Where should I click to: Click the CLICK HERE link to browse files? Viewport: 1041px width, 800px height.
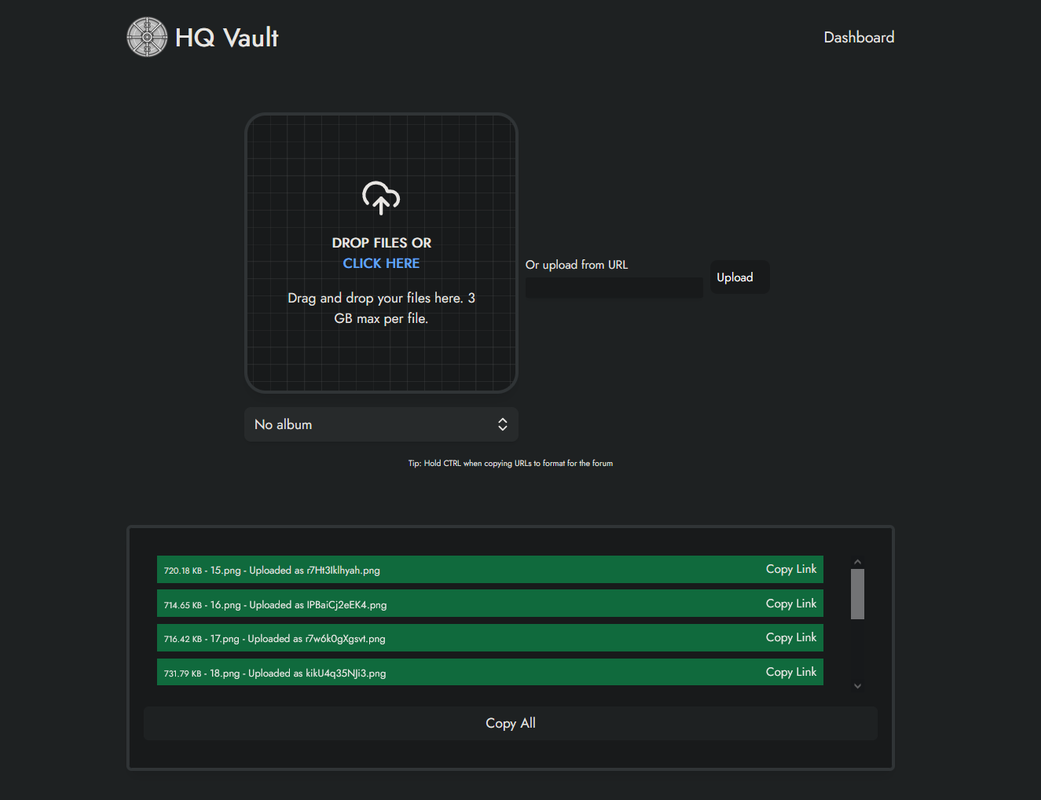coord(381,264)
